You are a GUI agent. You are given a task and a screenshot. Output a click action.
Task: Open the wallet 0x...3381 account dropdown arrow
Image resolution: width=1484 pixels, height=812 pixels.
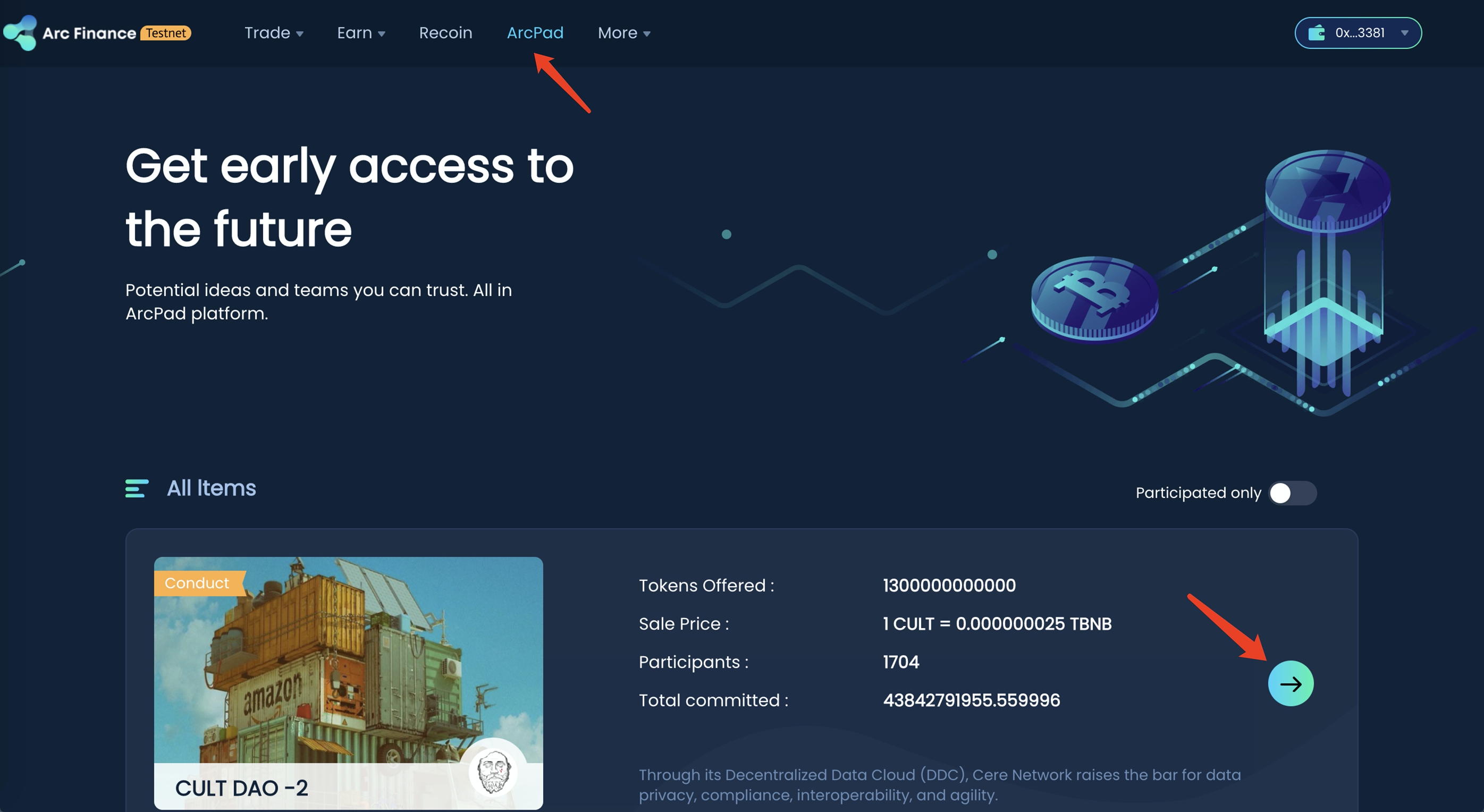1404,33
